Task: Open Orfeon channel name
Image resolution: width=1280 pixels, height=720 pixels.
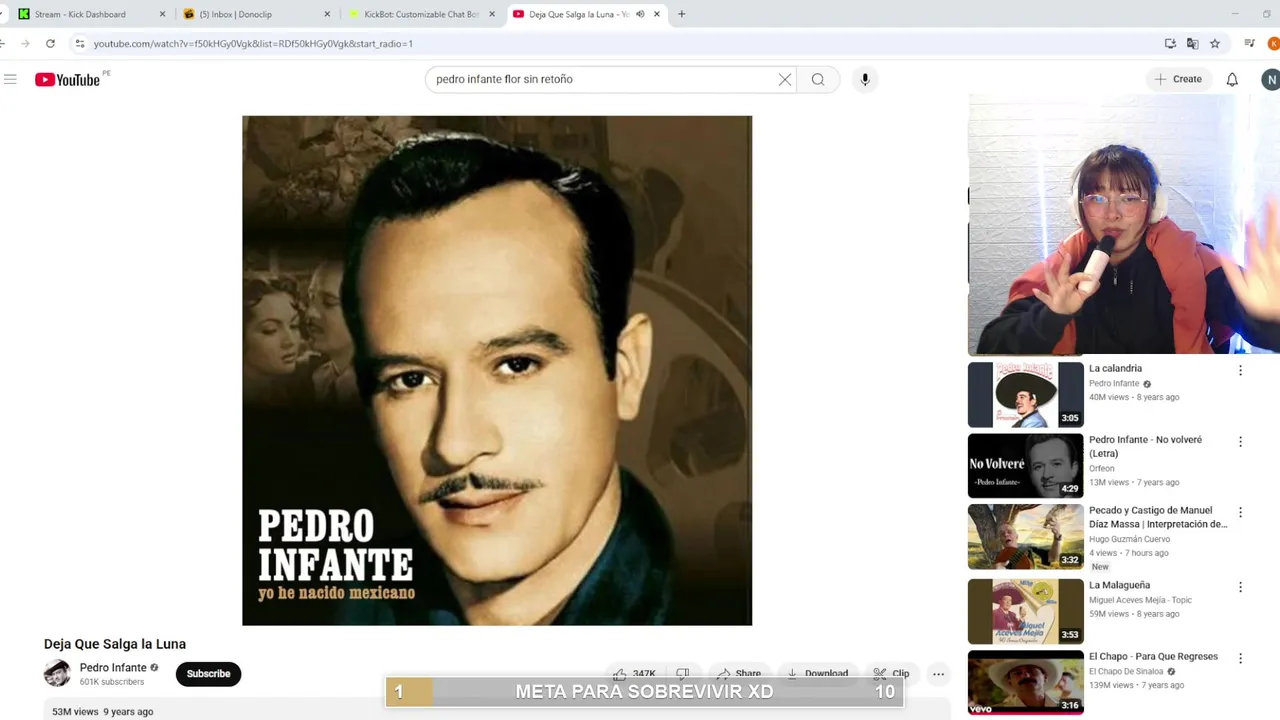Action: click(1102, 468)
